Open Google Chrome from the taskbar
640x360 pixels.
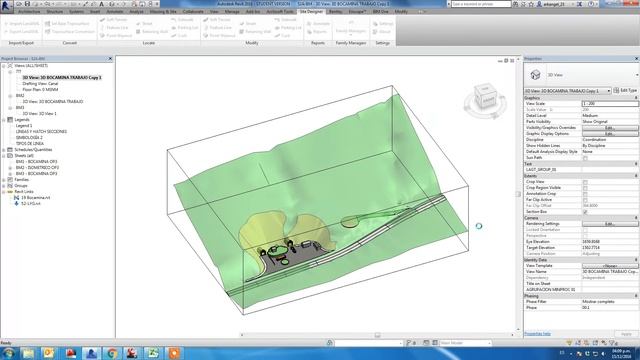tap(112, 353)
